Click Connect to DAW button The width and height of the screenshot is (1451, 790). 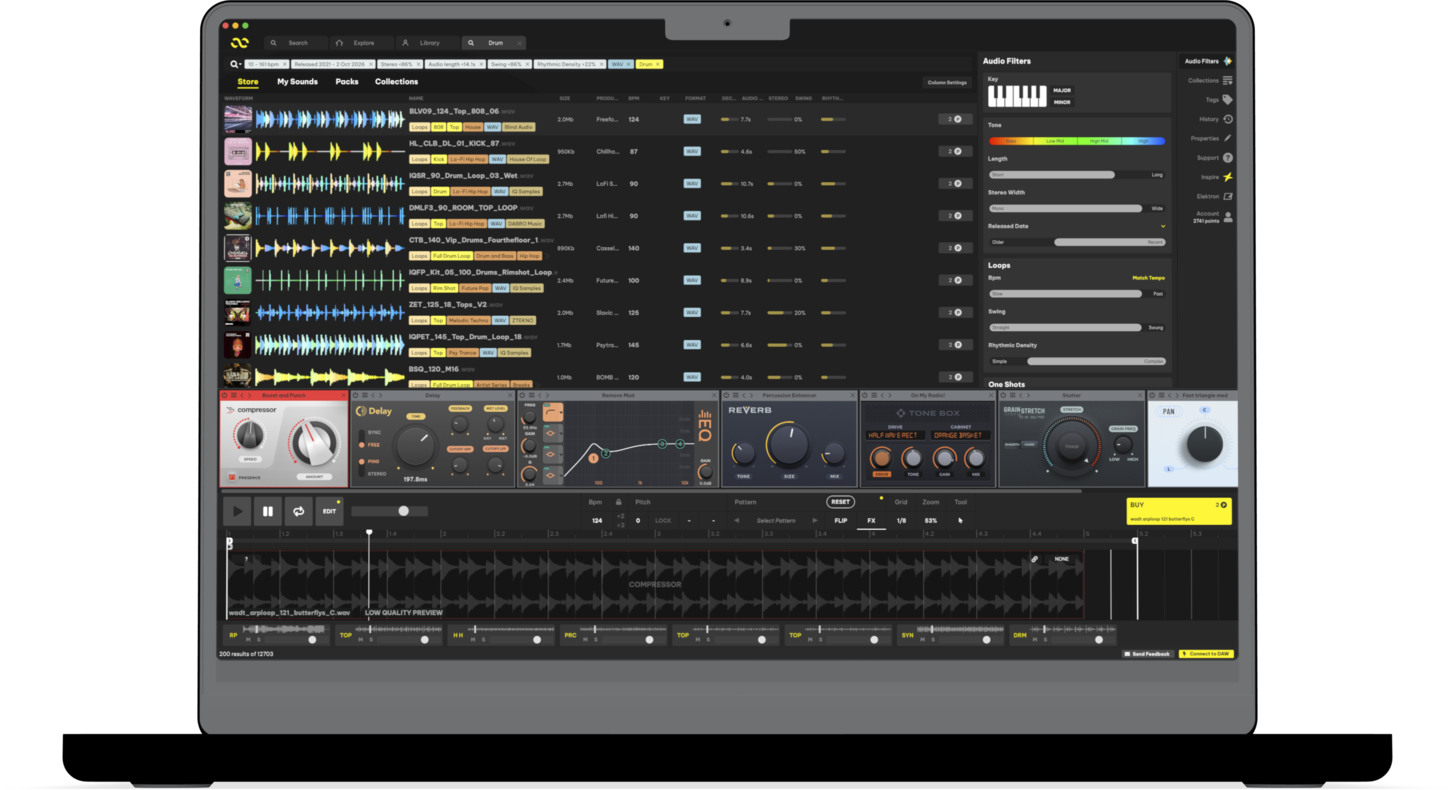point(1206,654)
